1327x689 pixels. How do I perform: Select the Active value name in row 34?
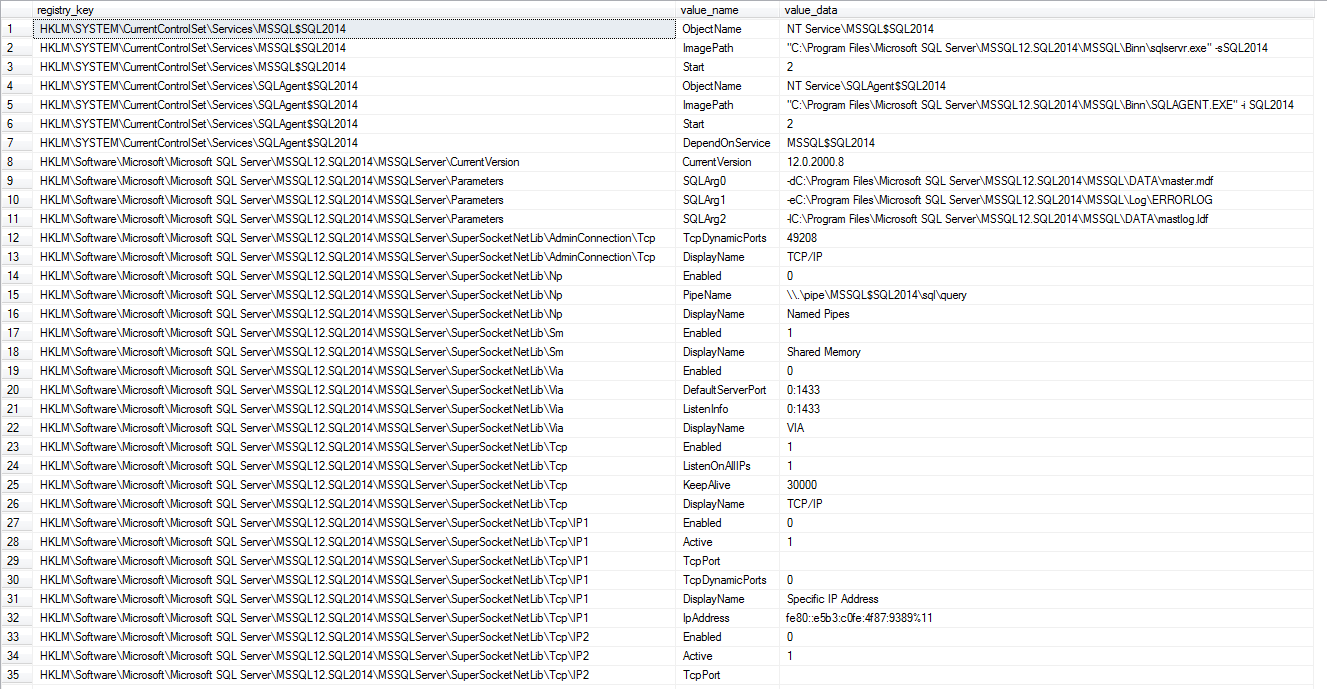728,656
